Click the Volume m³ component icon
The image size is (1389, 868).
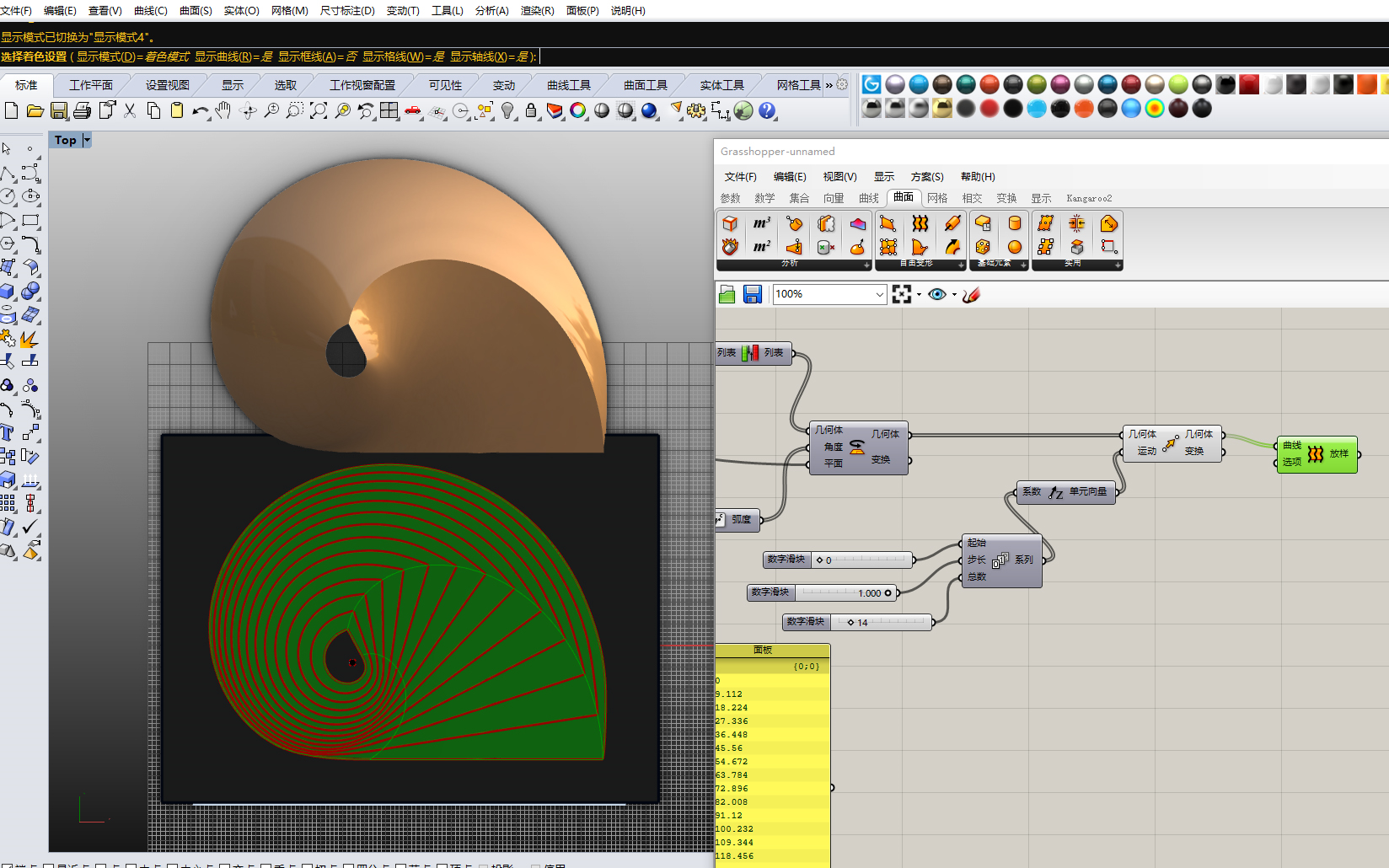761,223
